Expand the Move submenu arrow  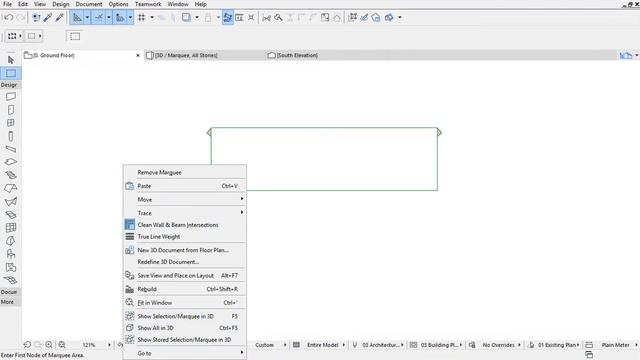pos(242,199)
